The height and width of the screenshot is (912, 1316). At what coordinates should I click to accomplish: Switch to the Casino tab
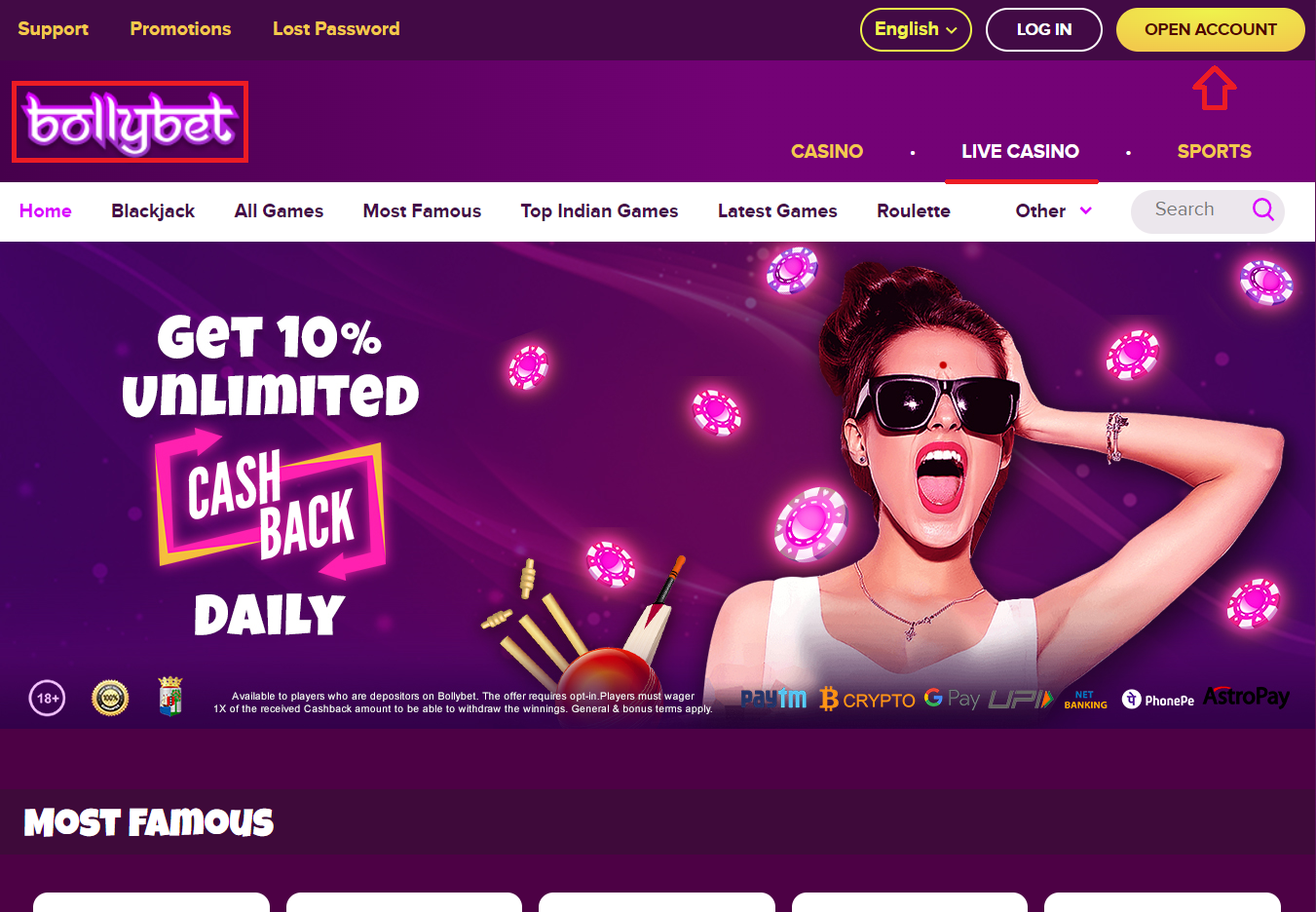(827, 151)
